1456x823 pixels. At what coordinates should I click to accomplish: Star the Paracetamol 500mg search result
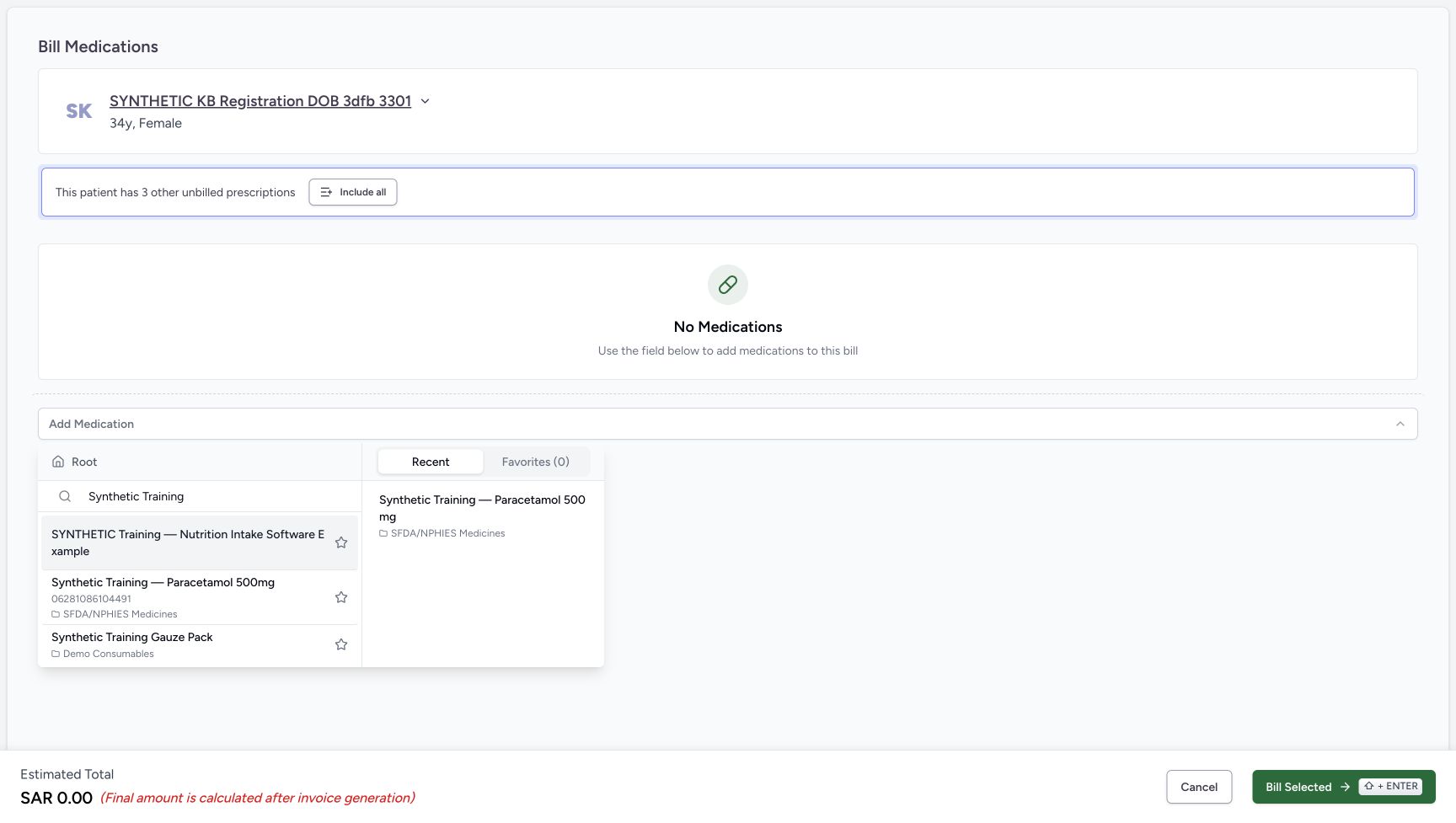coord(341,597)
